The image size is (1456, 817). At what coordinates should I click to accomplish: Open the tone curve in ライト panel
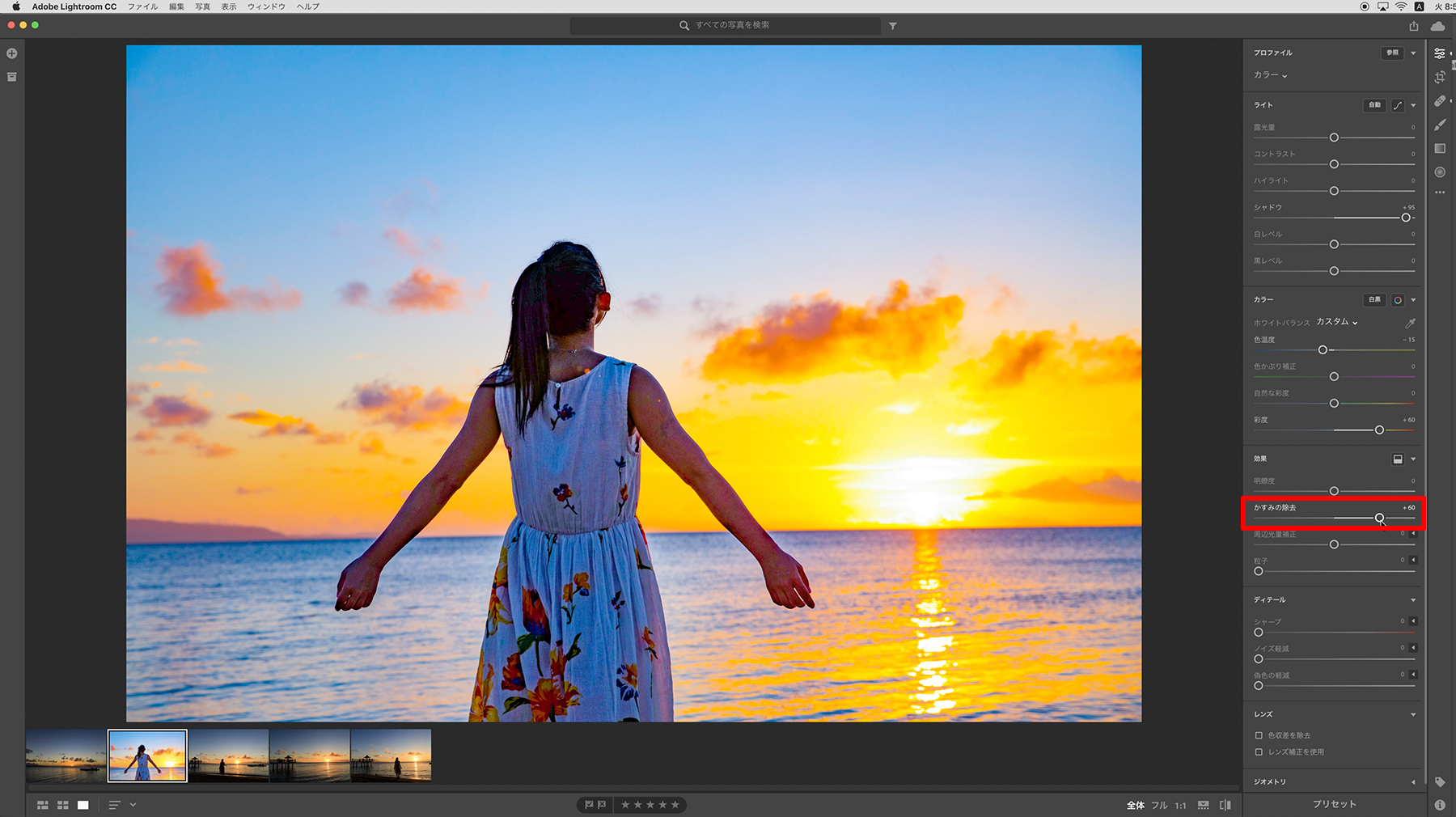pyautogui.click(x=1398, y=105)
